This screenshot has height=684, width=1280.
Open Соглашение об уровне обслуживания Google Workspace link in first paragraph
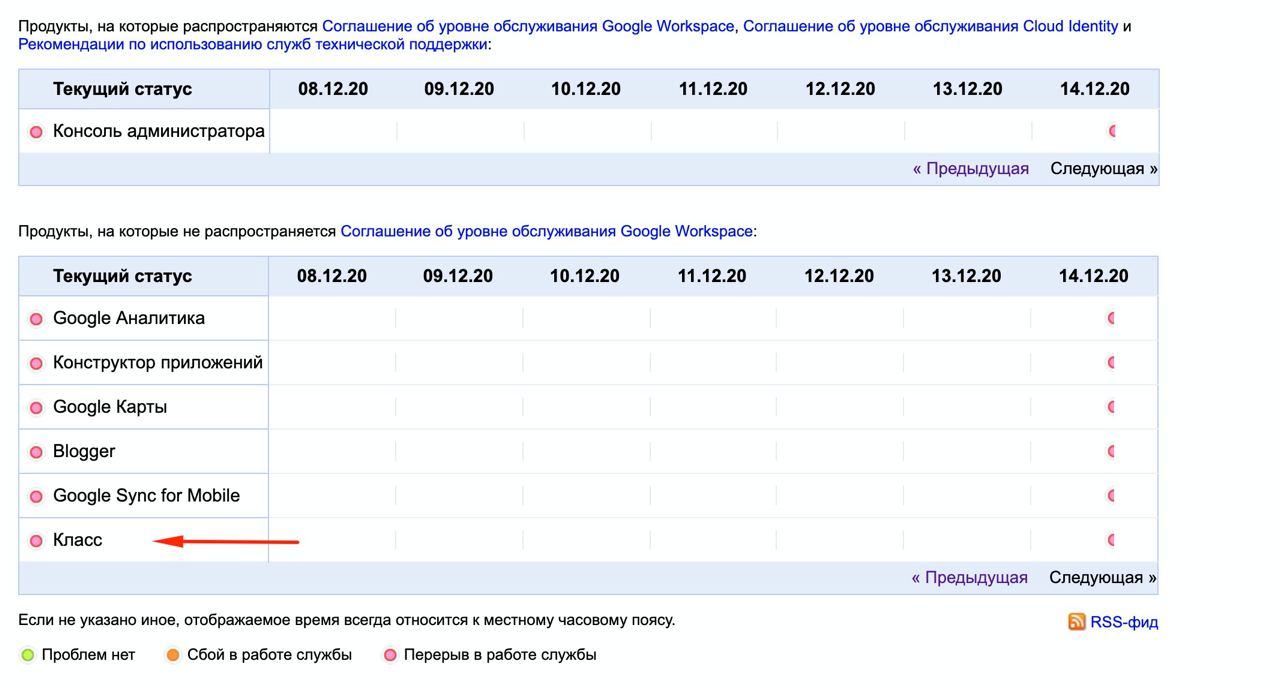(x=528, y=26)
